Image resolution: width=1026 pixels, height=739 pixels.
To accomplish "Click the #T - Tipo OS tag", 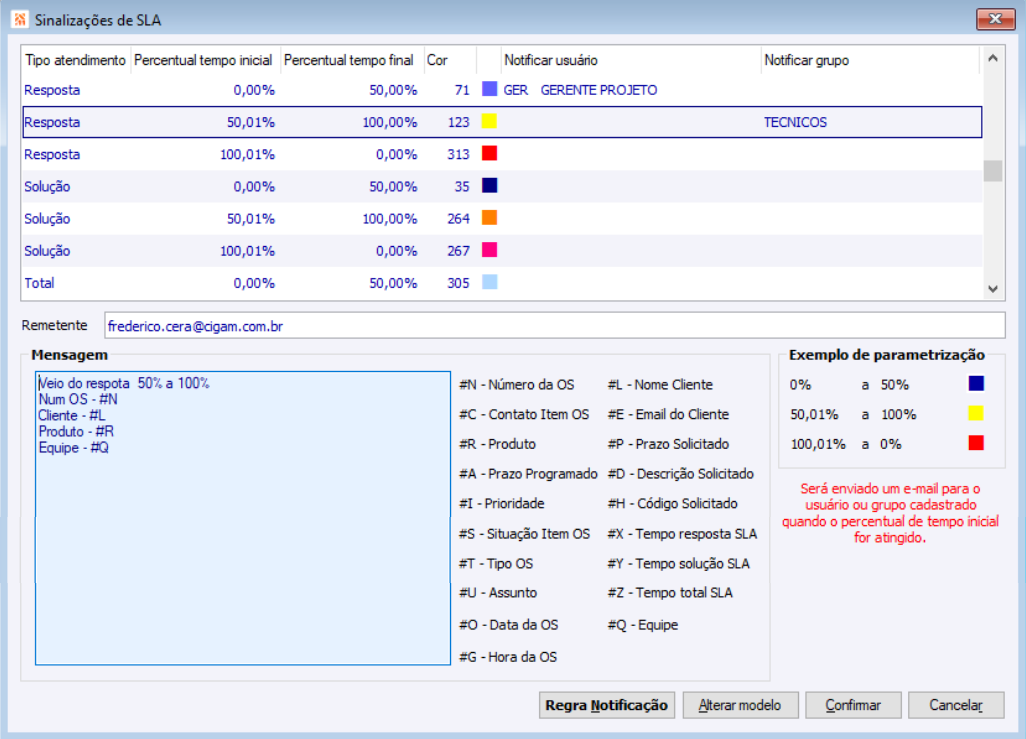I will click(x=496, y=564).
